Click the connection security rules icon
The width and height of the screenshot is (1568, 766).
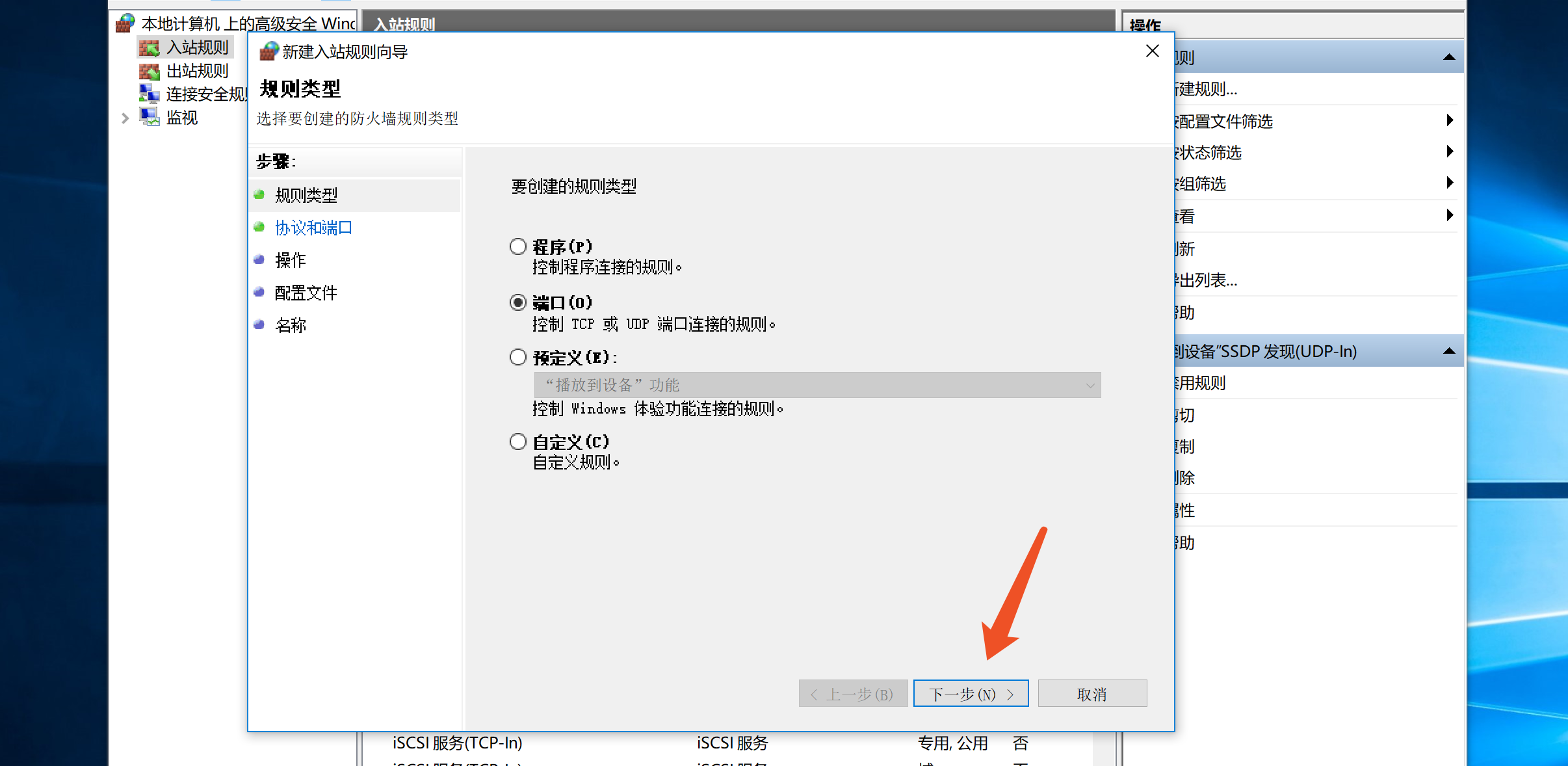coord(149,94)
